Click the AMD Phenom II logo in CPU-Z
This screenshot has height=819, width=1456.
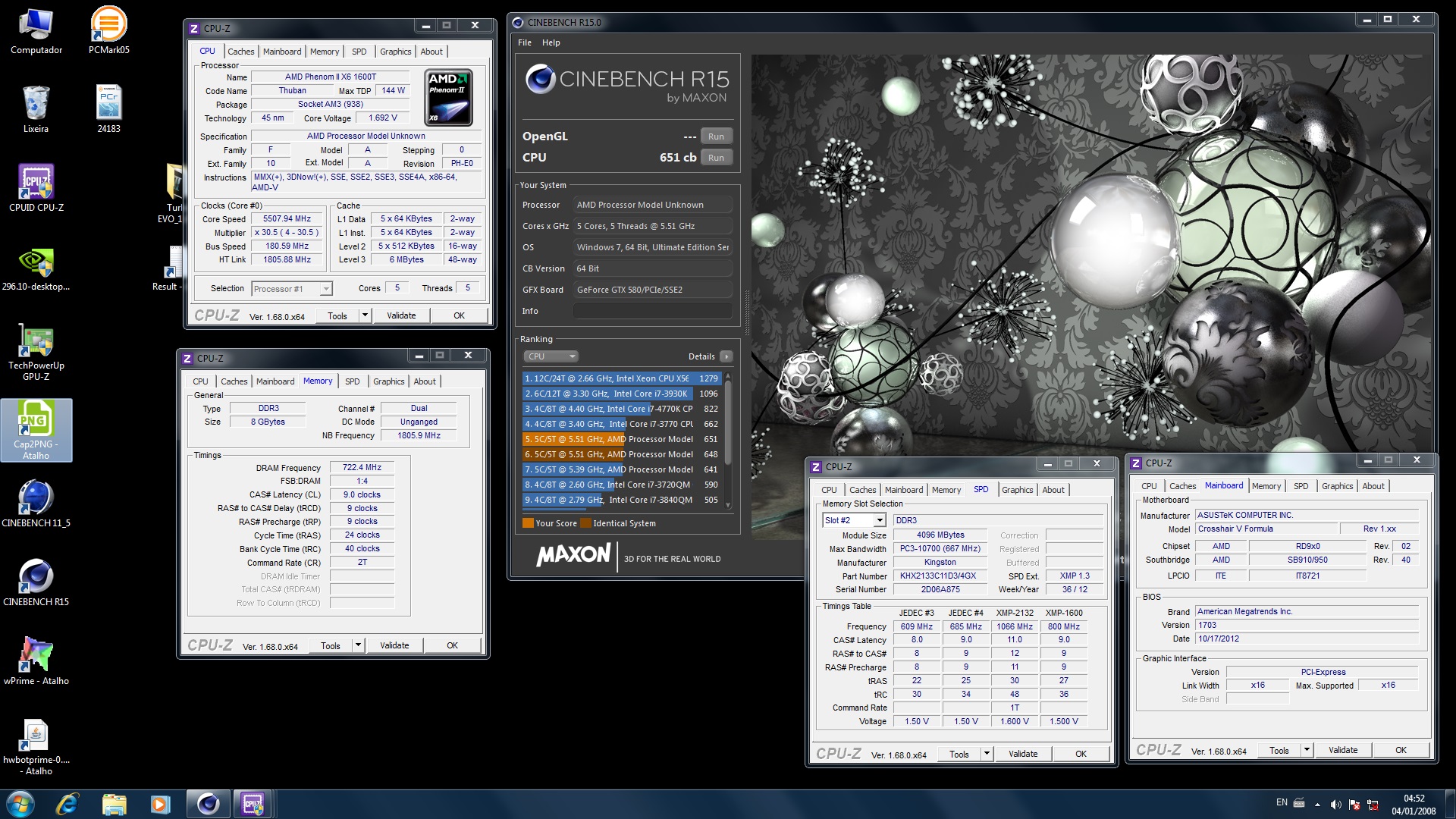[x=449, y=97]
